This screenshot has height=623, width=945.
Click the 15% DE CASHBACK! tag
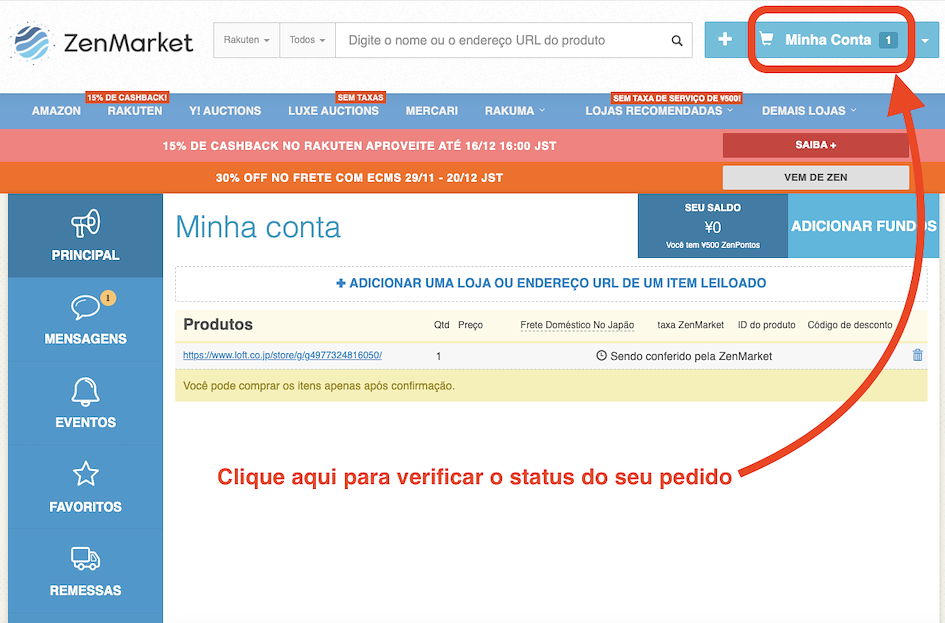(x=127, y=97)
